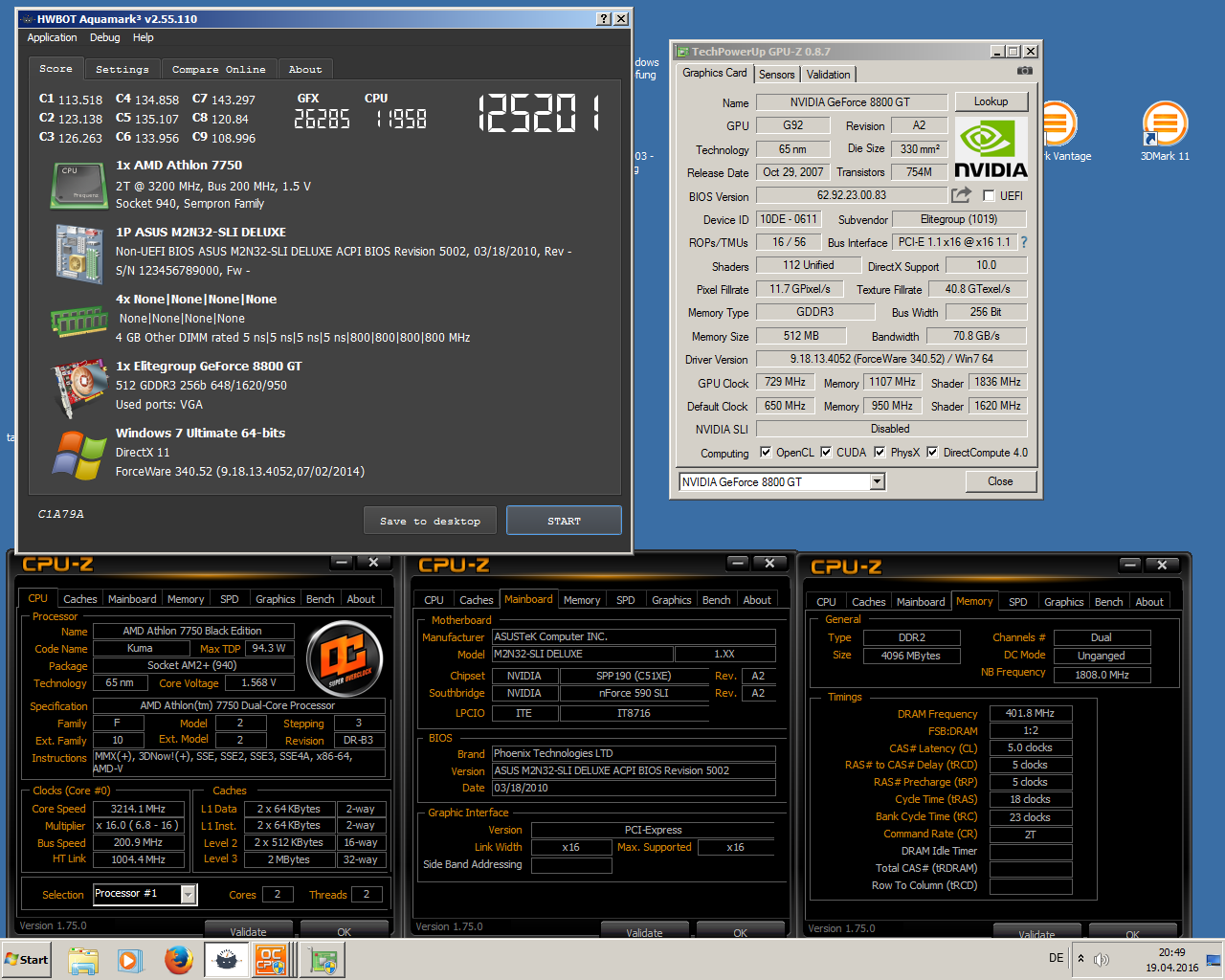Click the AMD Athlon CPU chip icon in Aquamark
The width and height of the screenshot is (1225, 980).
click(78, 184)
